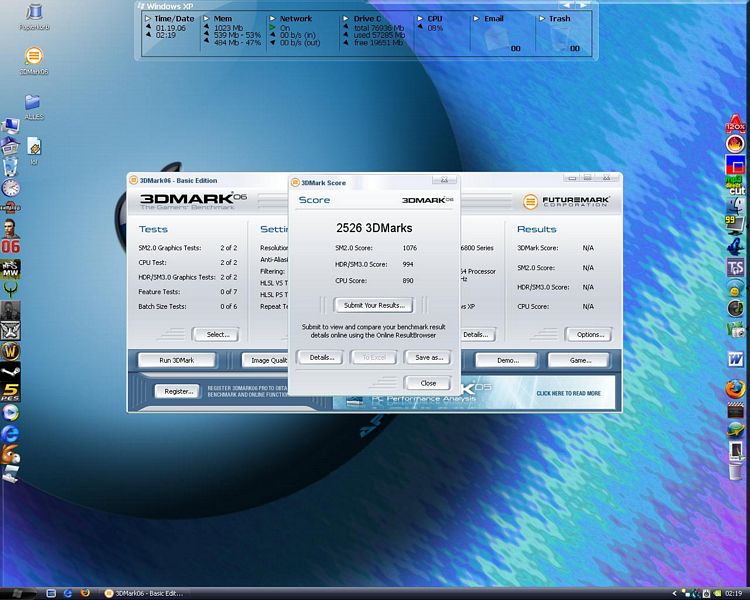This screenshot has height=600, width=750.
Task: Open system Details button in main window
Action: [477, 334]
